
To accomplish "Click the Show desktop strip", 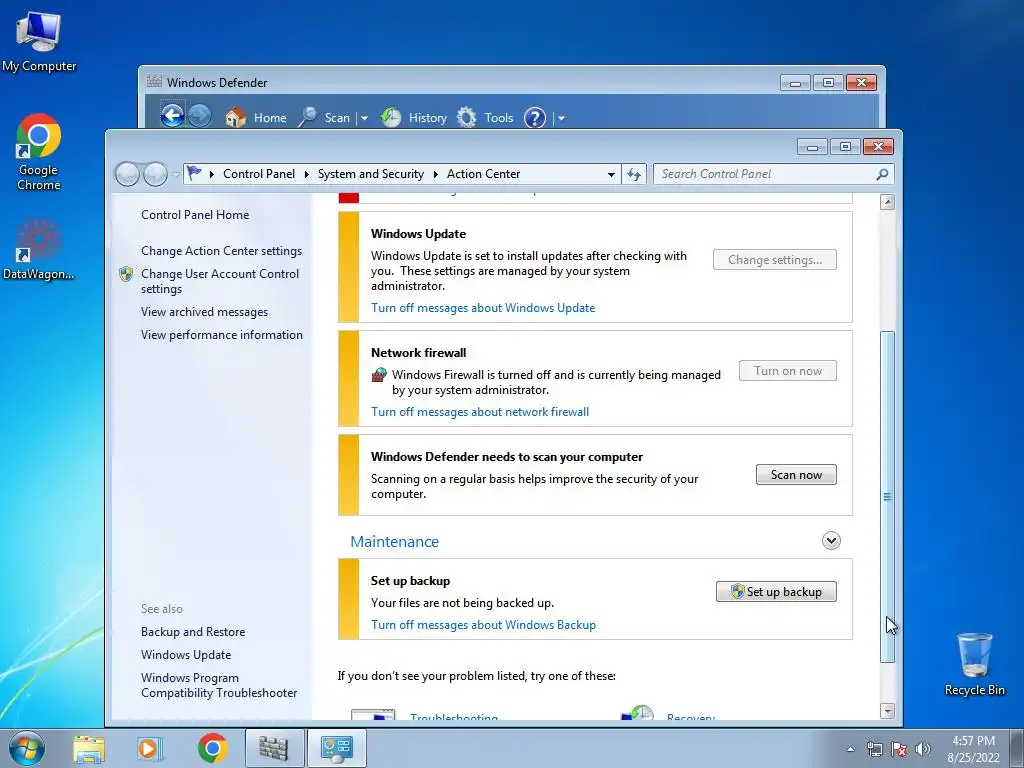I will [1016, 748].
